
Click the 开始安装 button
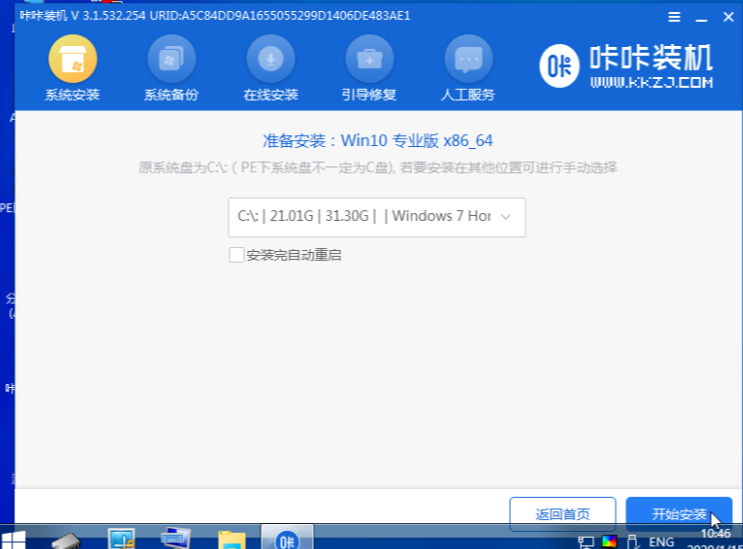click(x=679, y=514)
